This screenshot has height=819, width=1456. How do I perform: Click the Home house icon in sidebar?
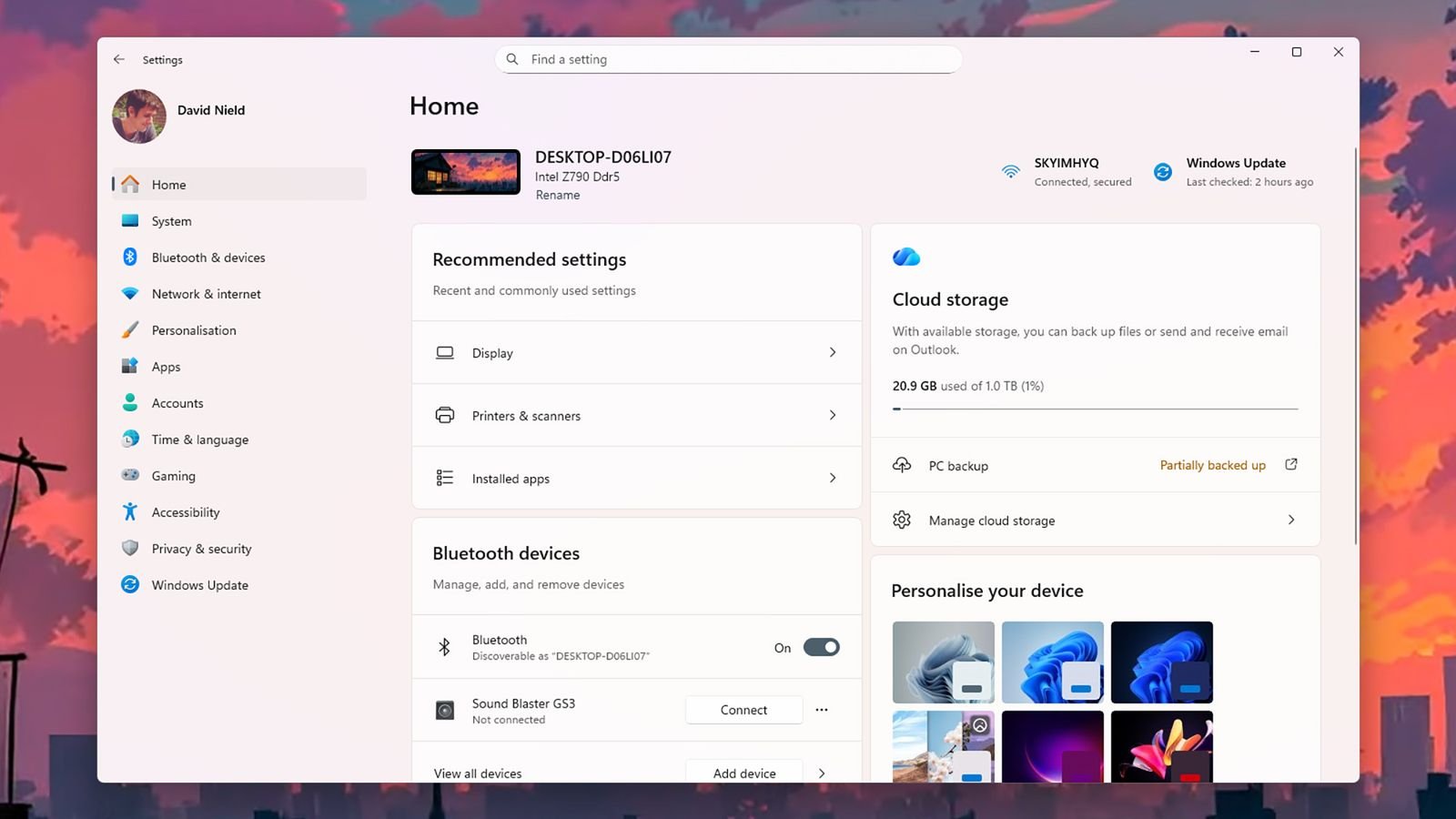coord(130,184)
